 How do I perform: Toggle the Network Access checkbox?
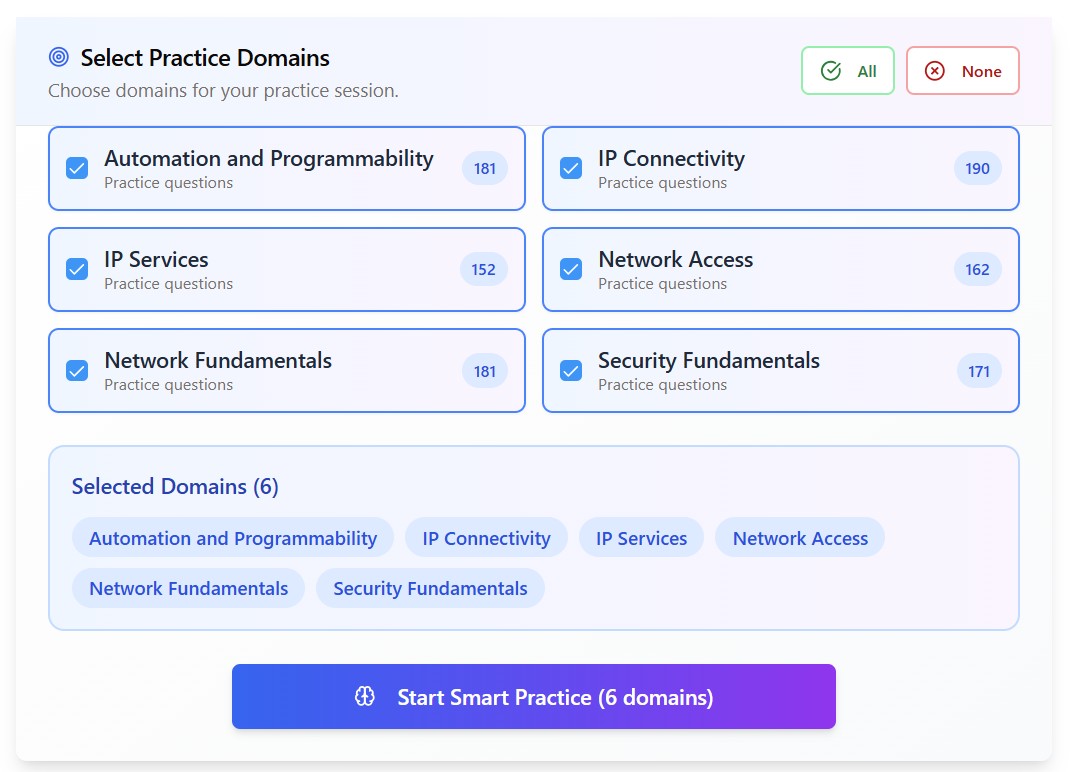571,269
